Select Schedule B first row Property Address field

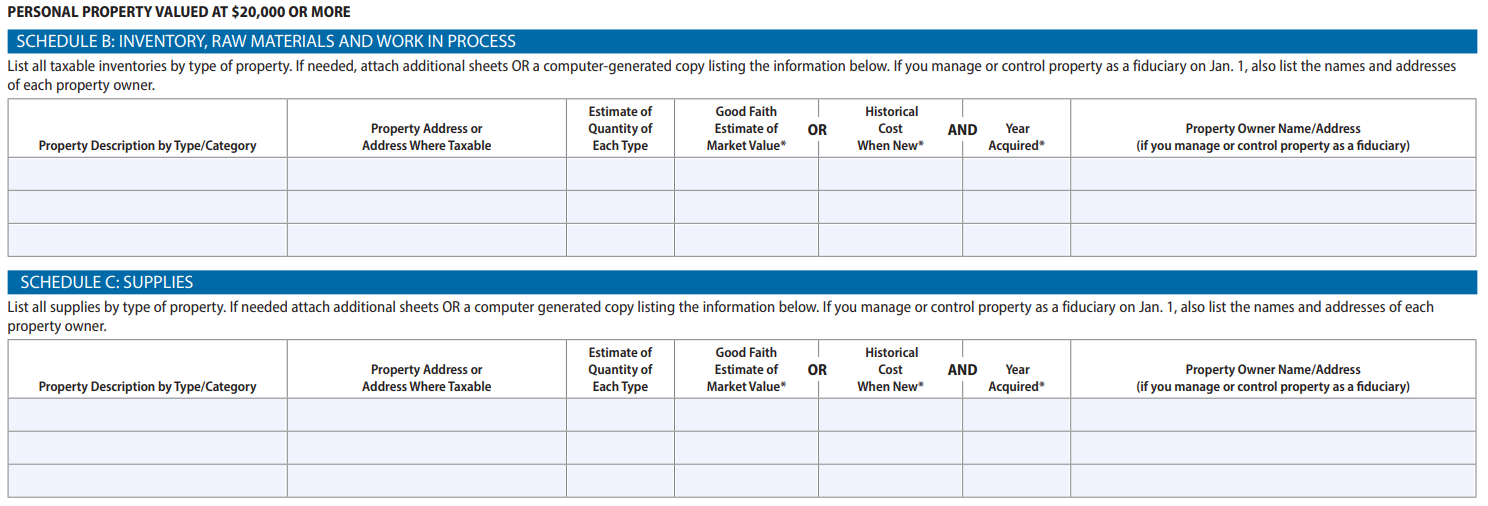426,174
